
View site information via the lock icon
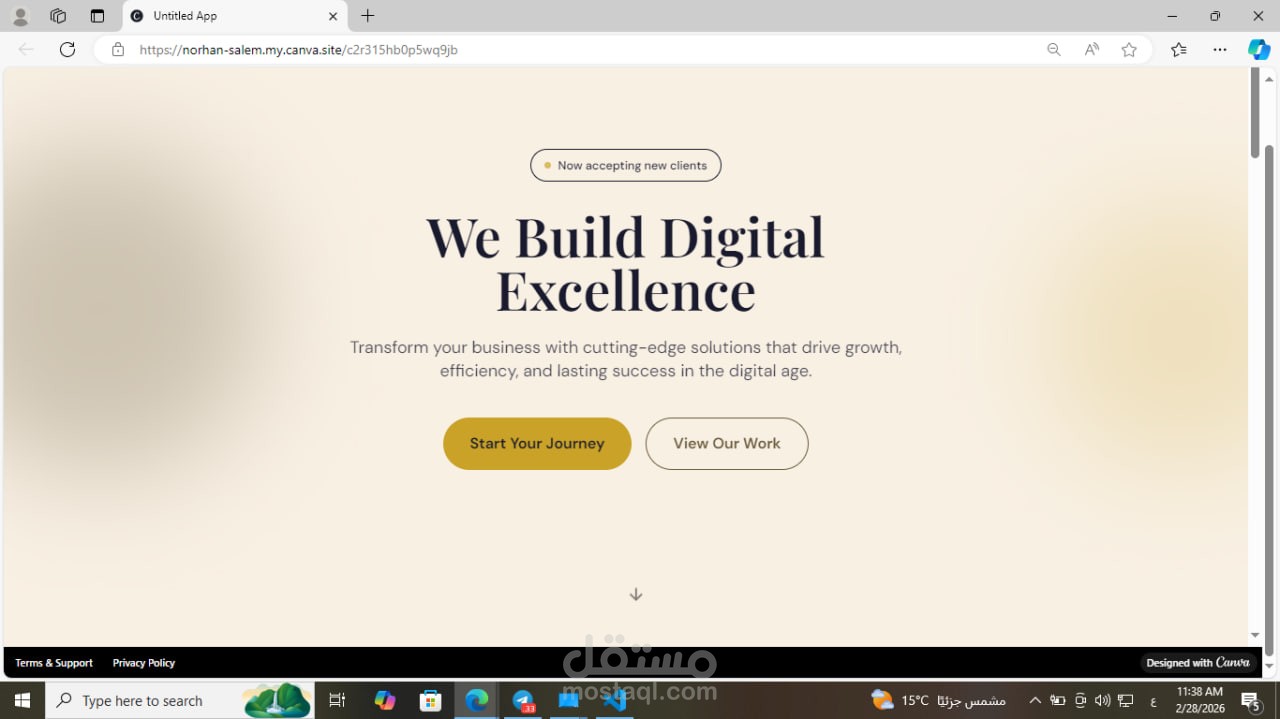[118, 49]
